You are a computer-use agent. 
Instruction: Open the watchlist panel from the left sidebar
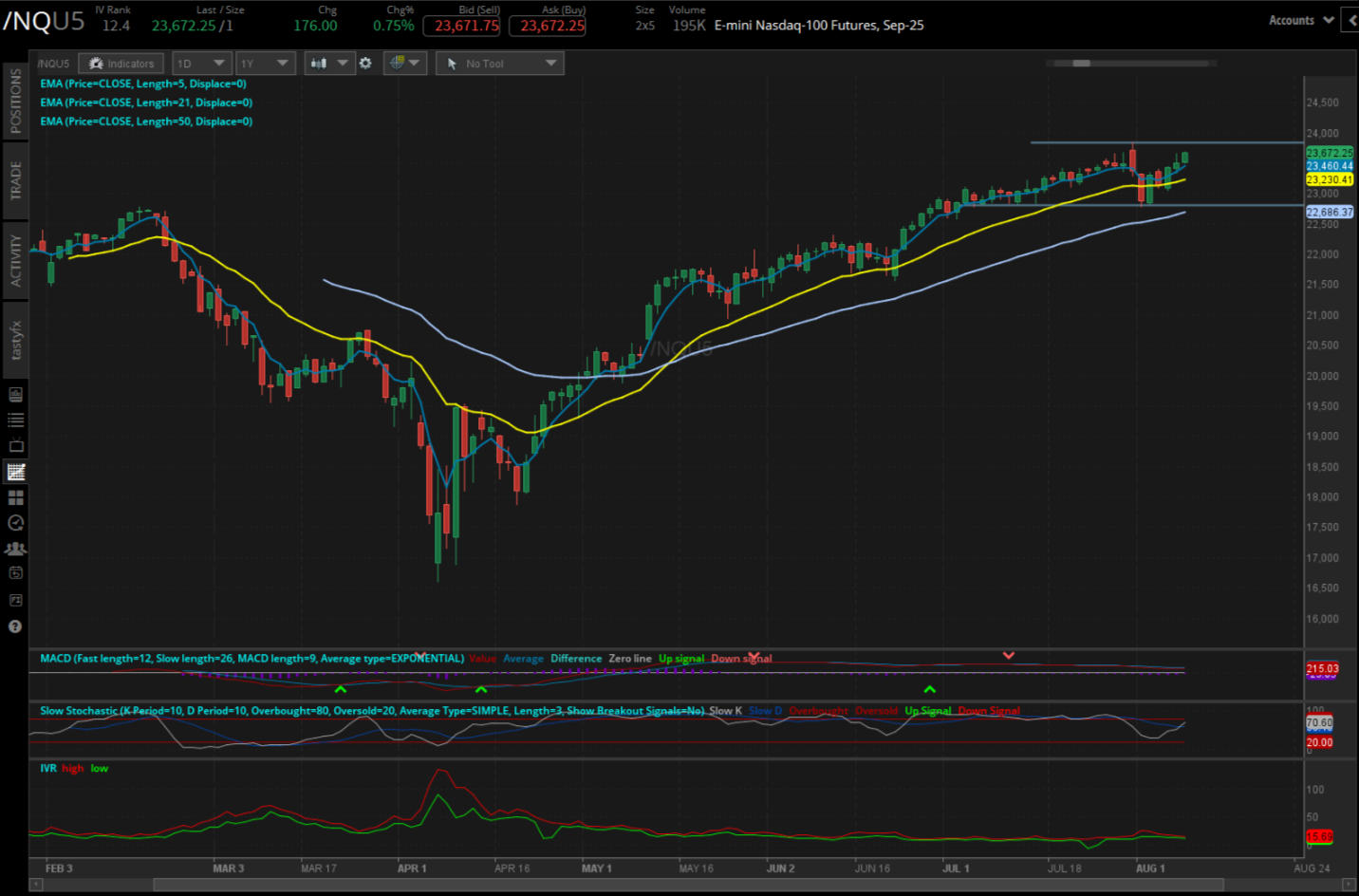(x=15, y=419)
